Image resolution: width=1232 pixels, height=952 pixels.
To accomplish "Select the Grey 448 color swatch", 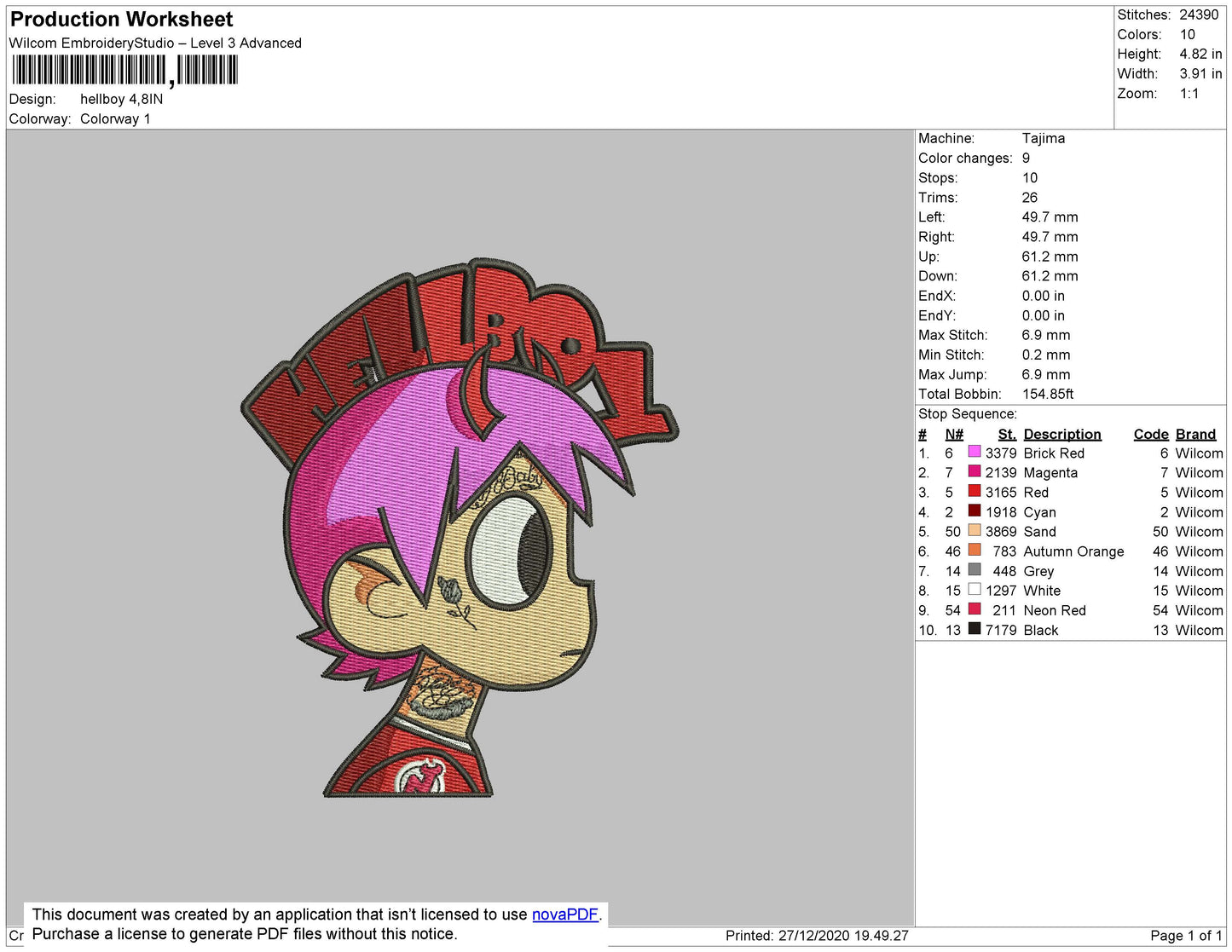I will (x=975, y=569).
